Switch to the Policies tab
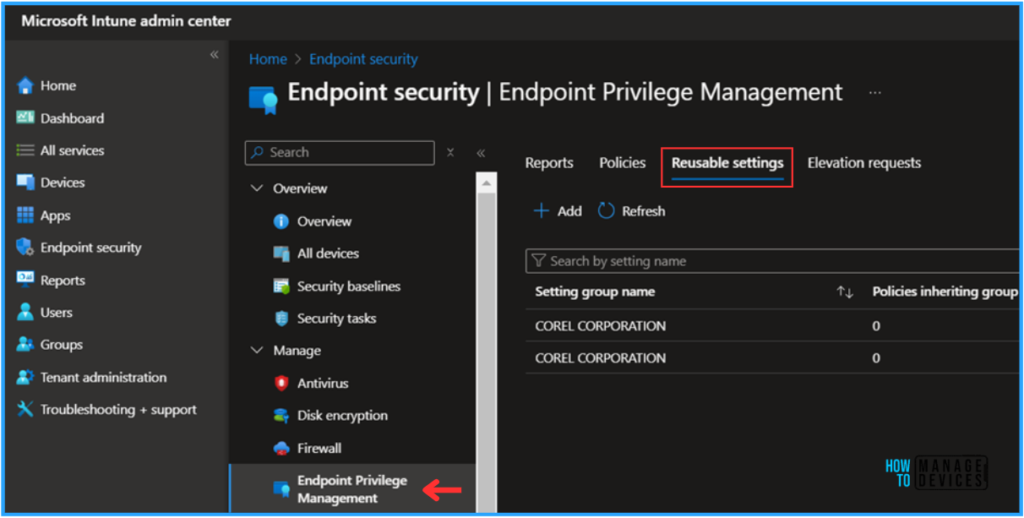 click(622, 163)
